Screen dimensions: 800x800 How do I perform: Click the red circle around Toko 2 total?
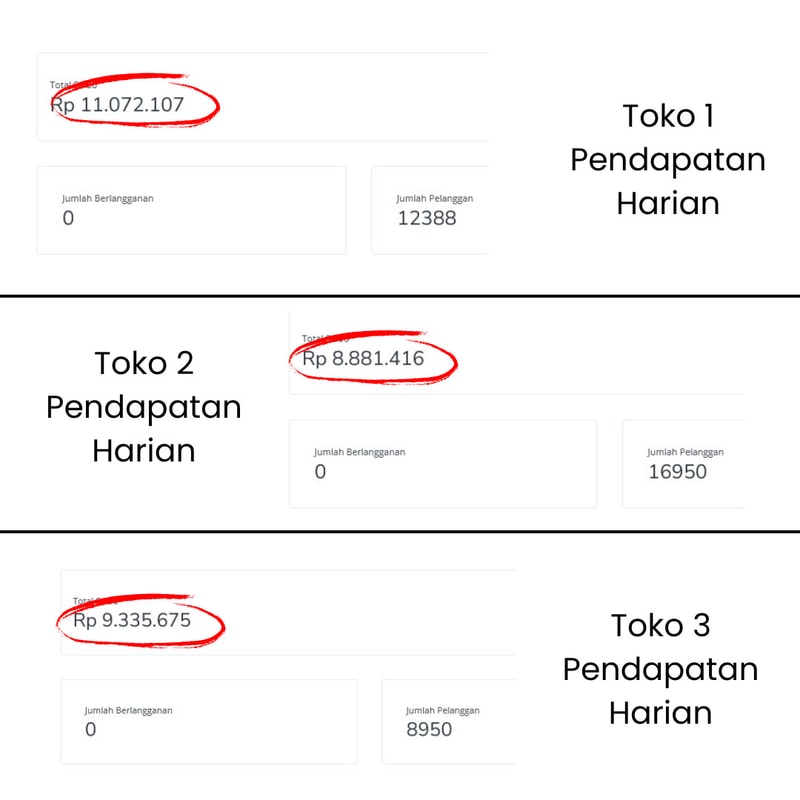click(373, 357)
